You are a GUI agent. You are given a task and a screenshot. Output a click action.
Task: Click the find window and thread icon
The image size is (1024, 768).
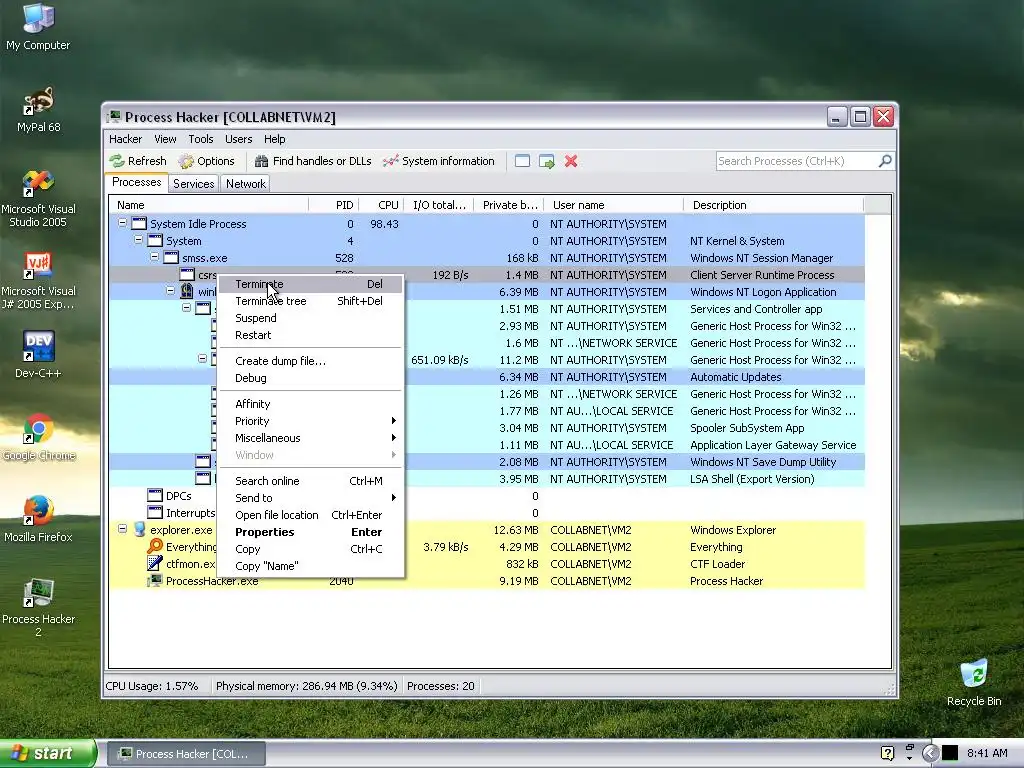click(x=547, y=161)
